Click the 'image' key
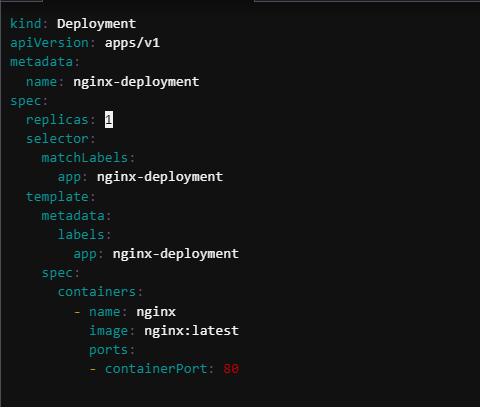This screenshot has width=480, height=407. click(109, 331)
